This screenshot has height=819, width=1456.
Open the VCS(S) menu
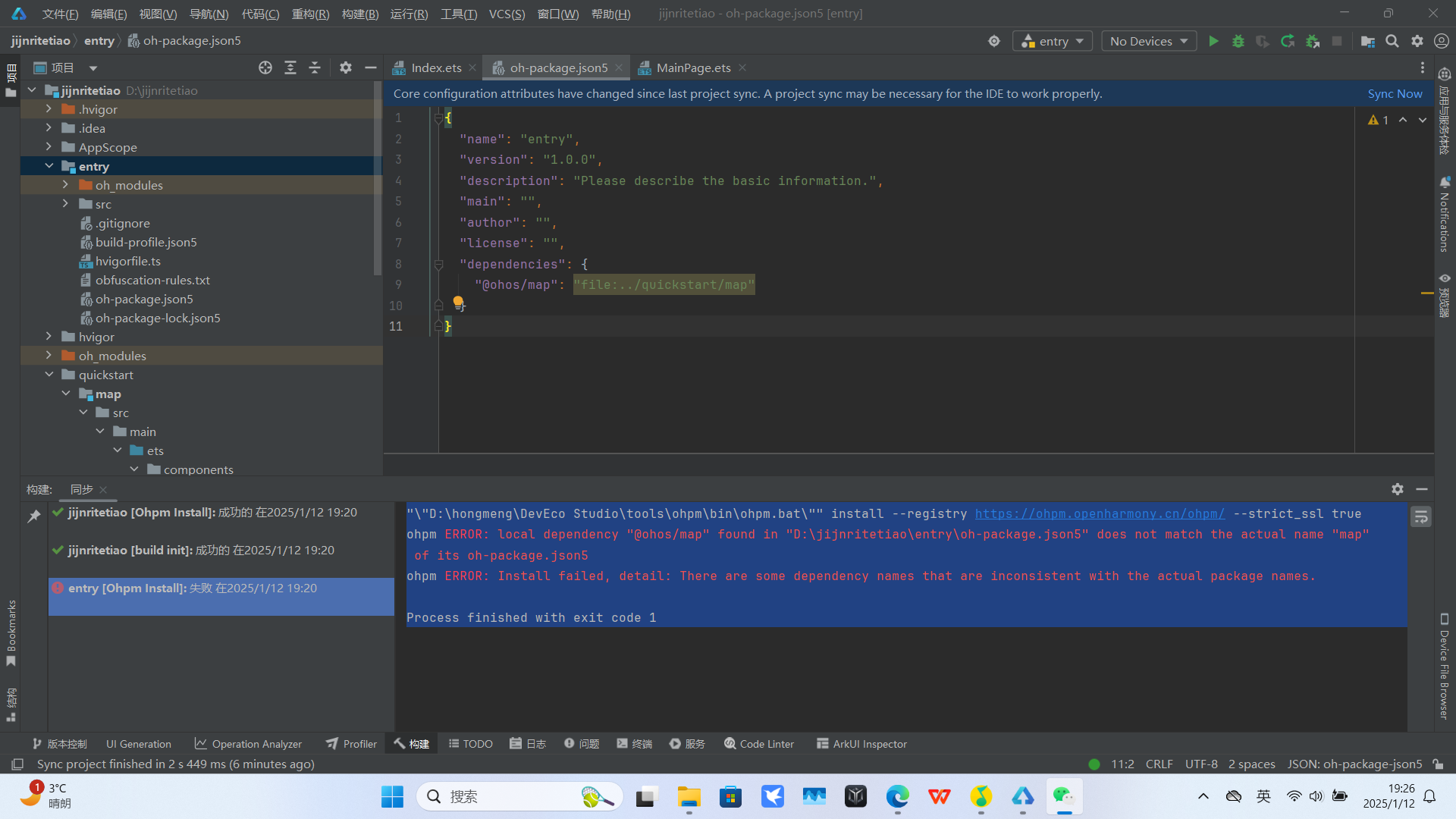[x=507, y=14]
